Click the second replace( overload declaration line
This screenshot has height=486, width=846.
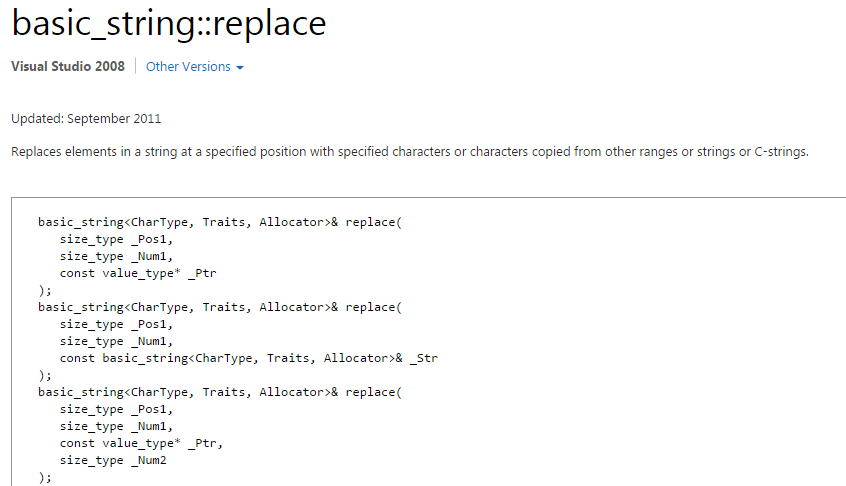point(220,307)
